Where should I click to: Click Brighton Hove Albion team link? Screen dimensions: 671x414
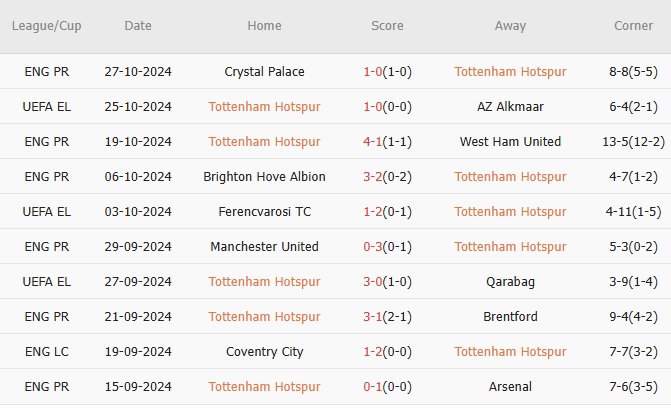click(x=264, y=177)
